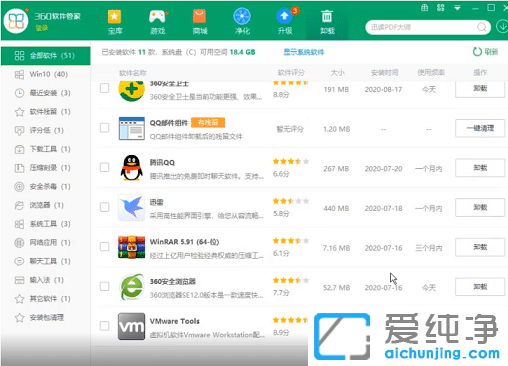
Task: Click the search magnifier icon
Action: click(x=482, y=27)
